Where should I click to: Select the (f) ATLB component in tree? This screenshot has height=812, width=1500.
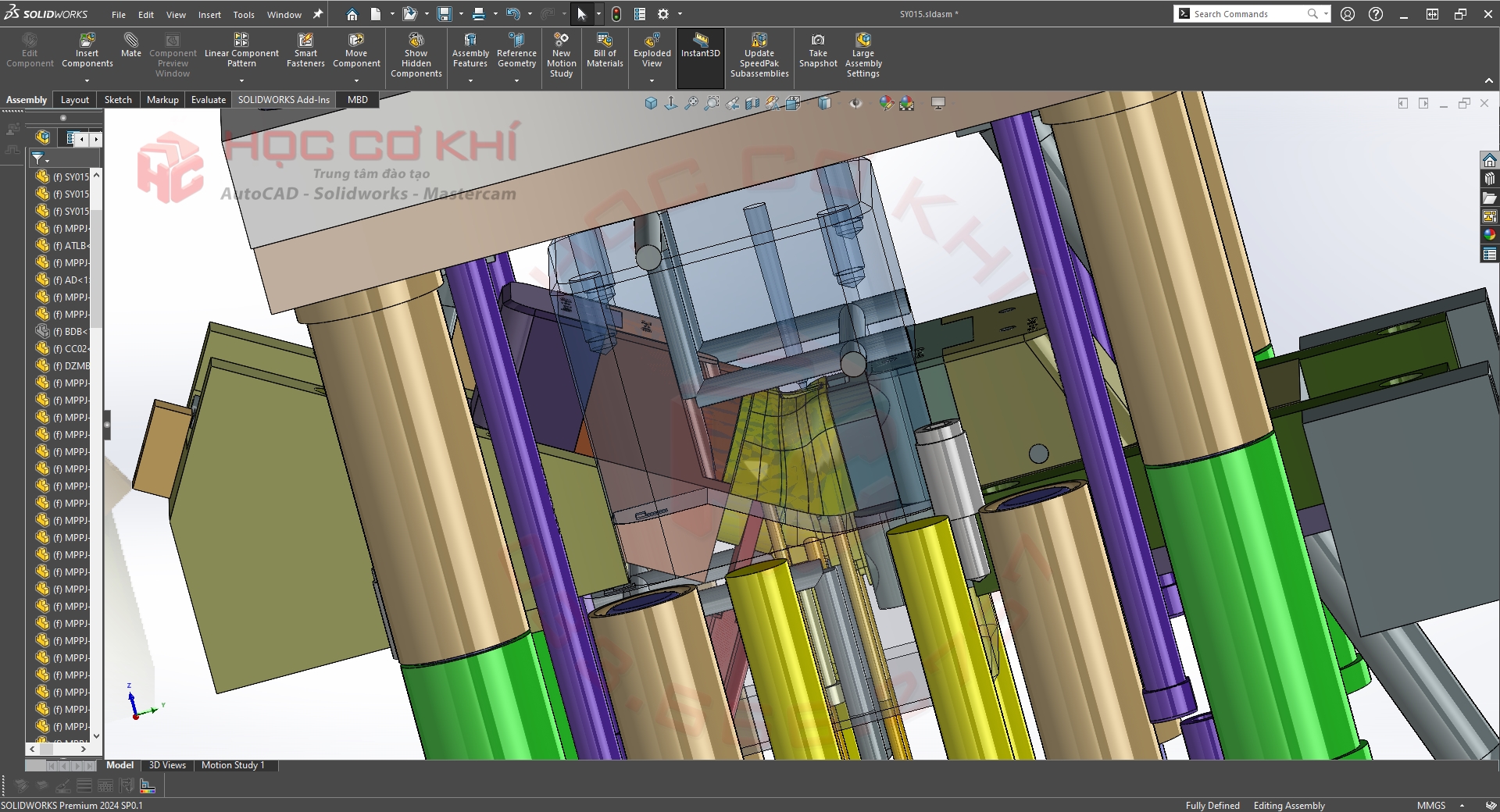click(62, 246)
